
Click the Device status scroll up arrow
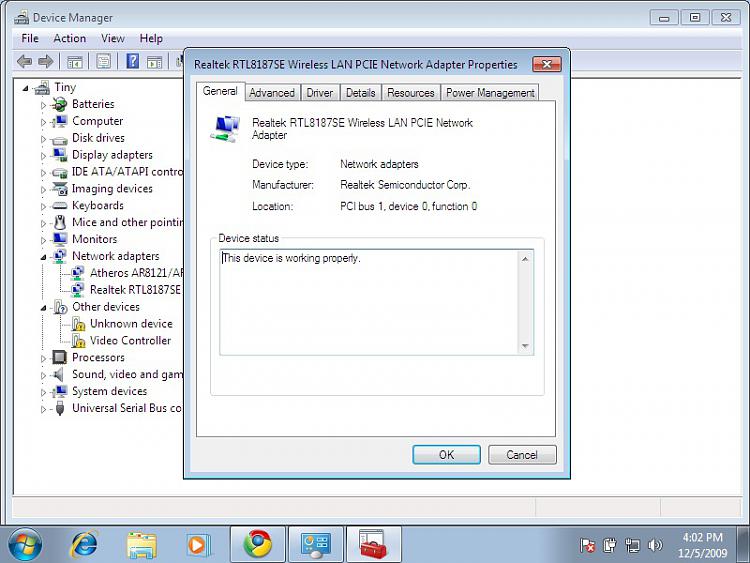pos(525,259)
